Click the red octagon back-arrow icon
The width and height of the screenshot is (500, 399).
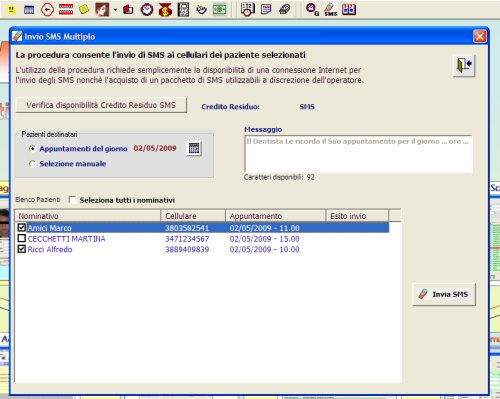point(47,10)
